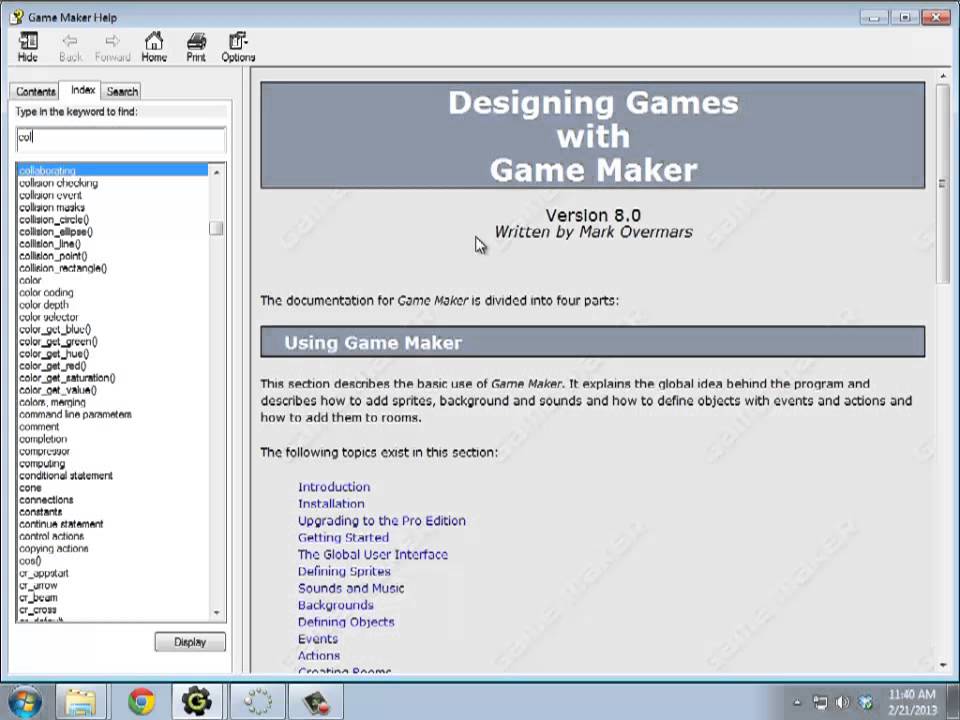
Task: Select 'cr_appstart' index entry
Action: [x=43, y=573]
